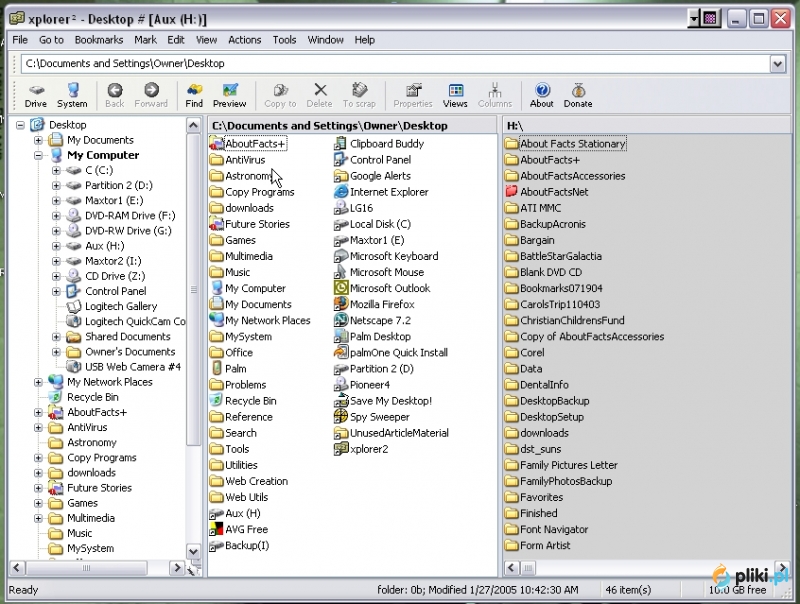The height and width of the screenshot is (604, 800).
Task: Select Family Pictures Letter folder
Action: click(561, 465)
